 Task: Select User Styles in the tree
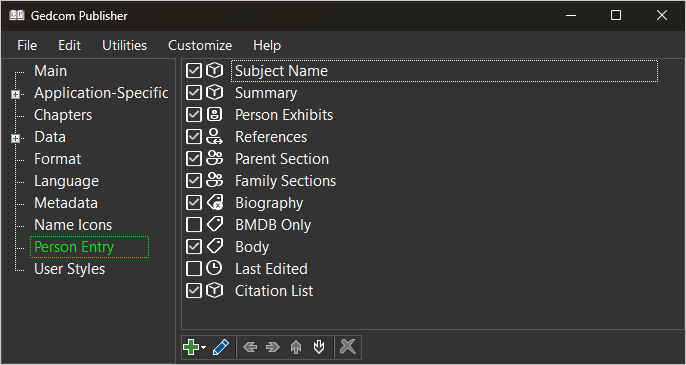click(70, 269)
